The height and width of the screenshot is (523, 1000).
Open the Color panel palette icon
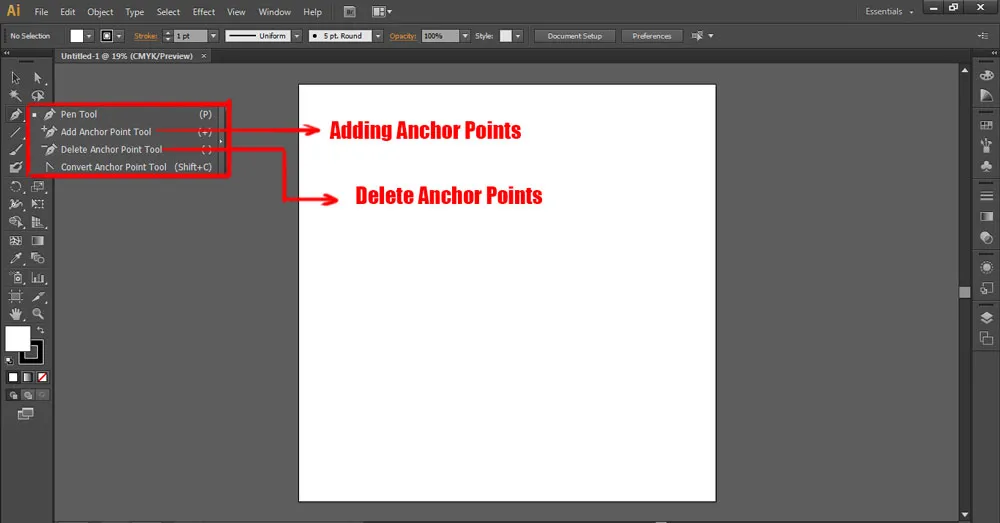986,75
